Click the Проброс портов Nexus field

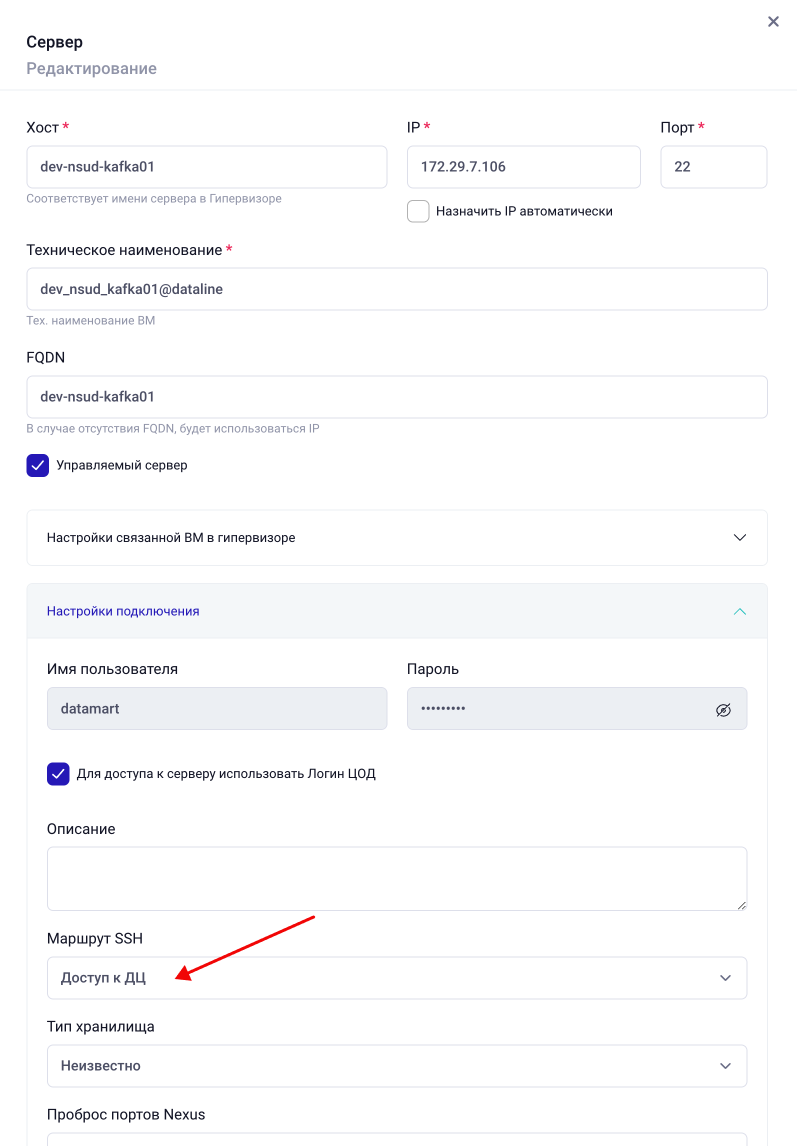pyautogui.click(x=397, y=1139)
